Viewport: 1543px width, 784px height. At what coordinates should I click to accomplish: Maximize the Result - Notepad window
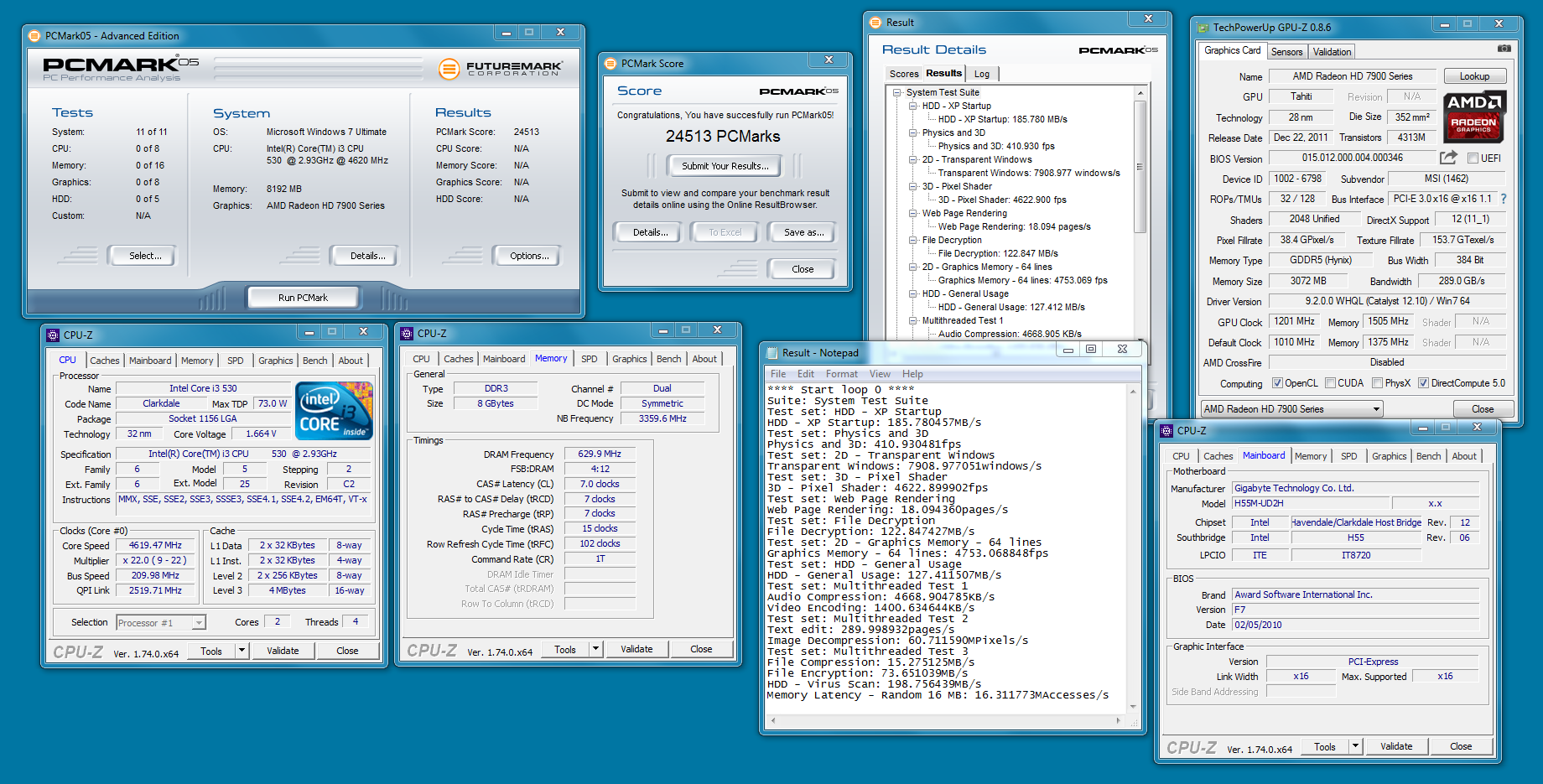pyautogui.click(x=1091, y=349)
